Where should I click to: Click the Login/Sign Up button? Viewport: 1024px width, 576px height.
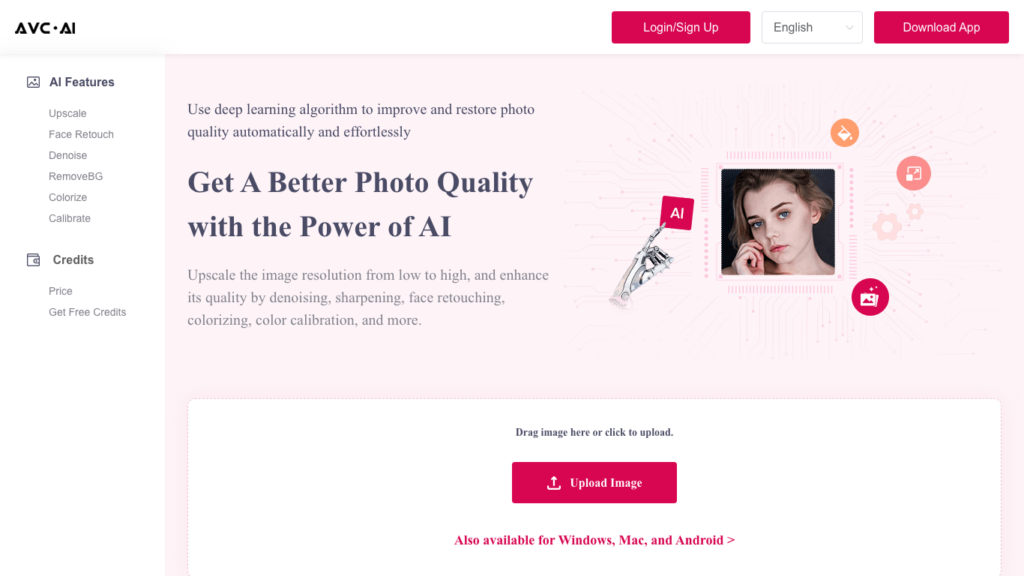coord(680,27)
